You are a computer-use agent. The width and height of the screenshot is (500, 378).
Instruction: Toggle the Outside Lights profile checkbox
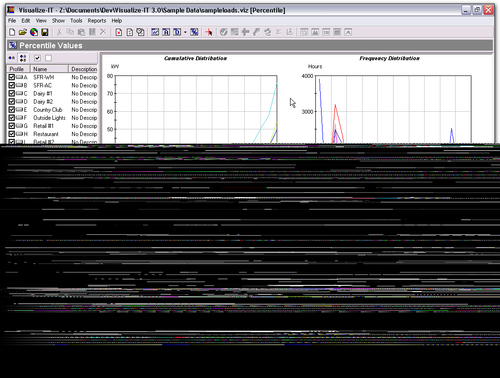[12, 118]
